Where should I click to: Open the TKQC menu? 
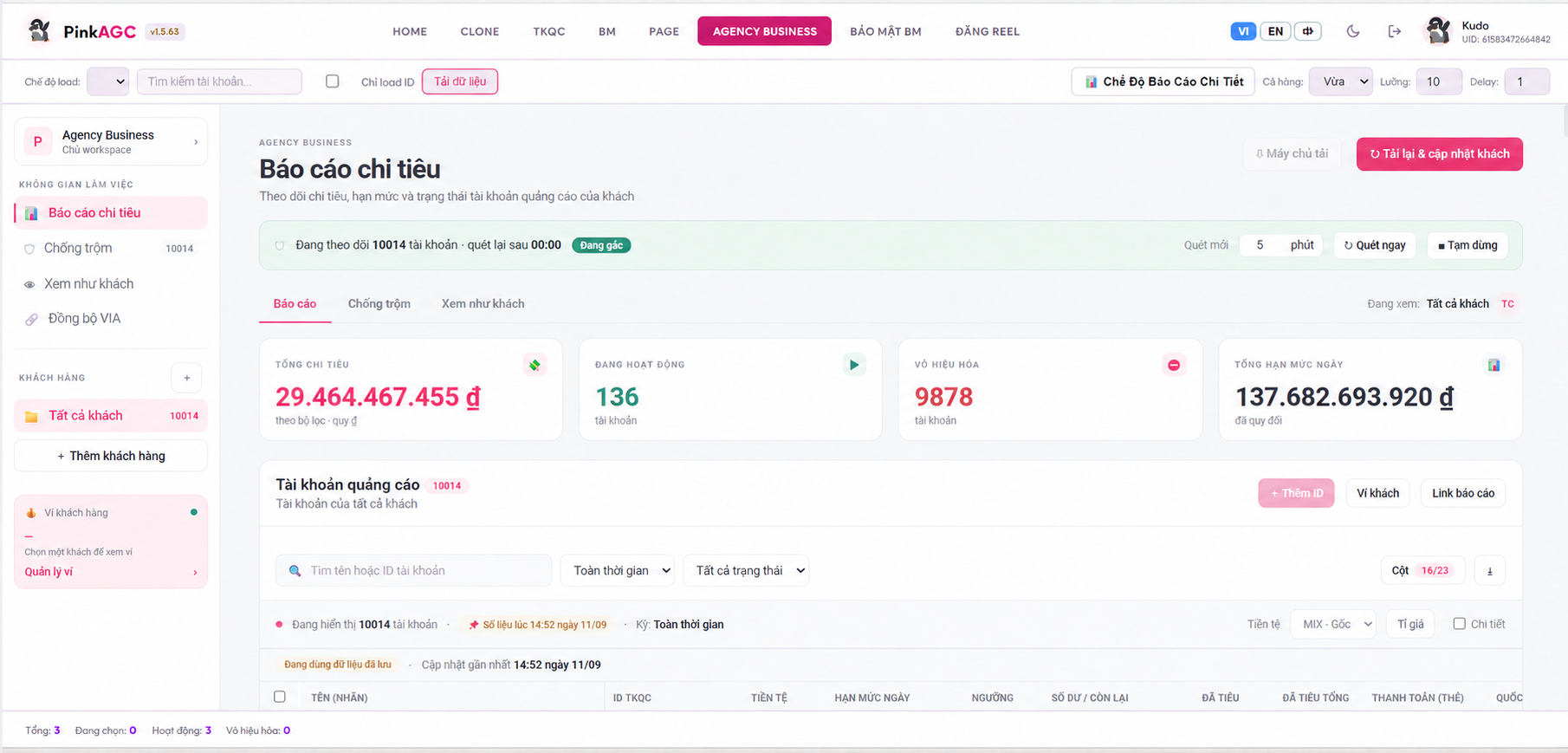(549, 31)
